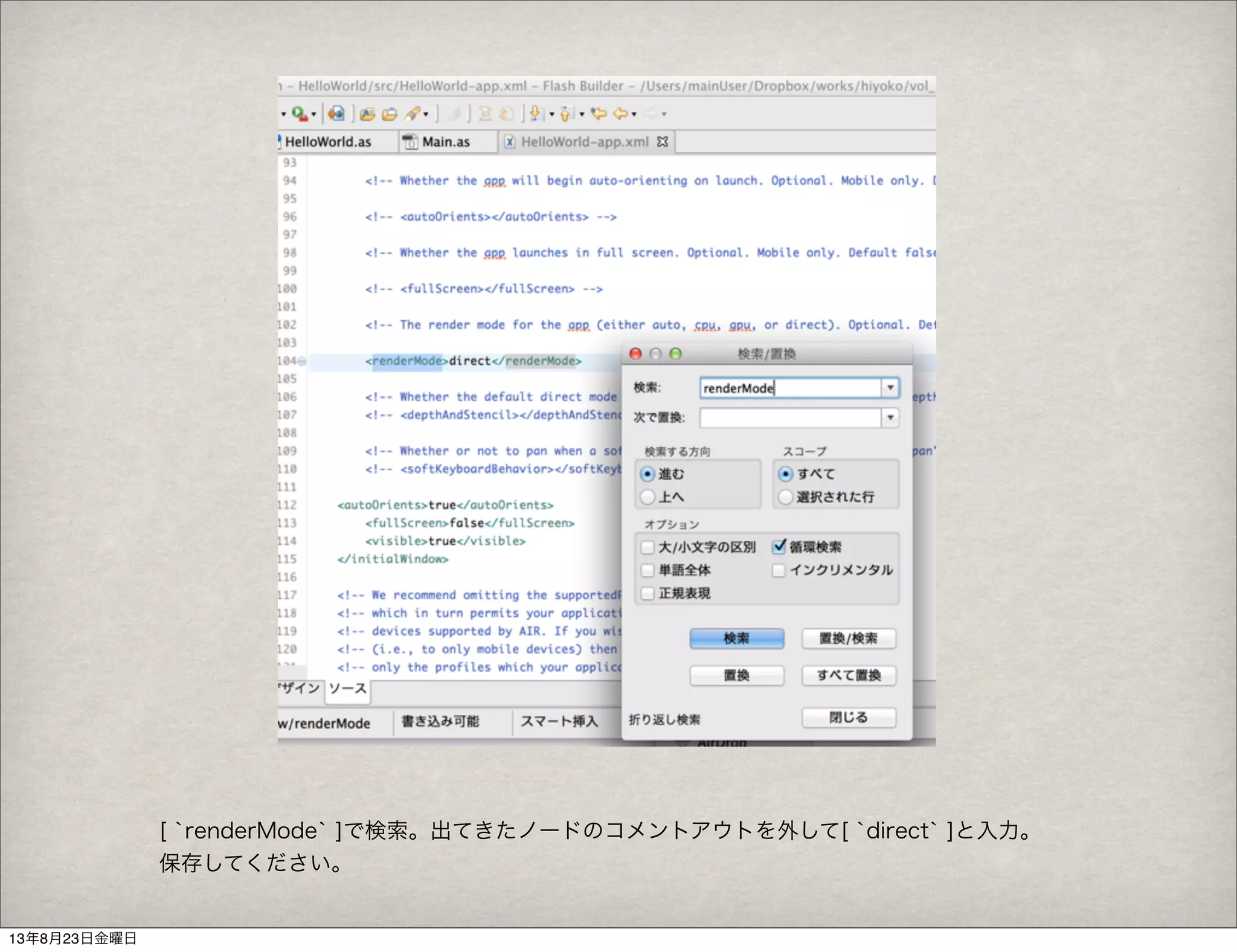Click the 置換/検索 button
1237x952 pixels.
(x=849, y=638)
